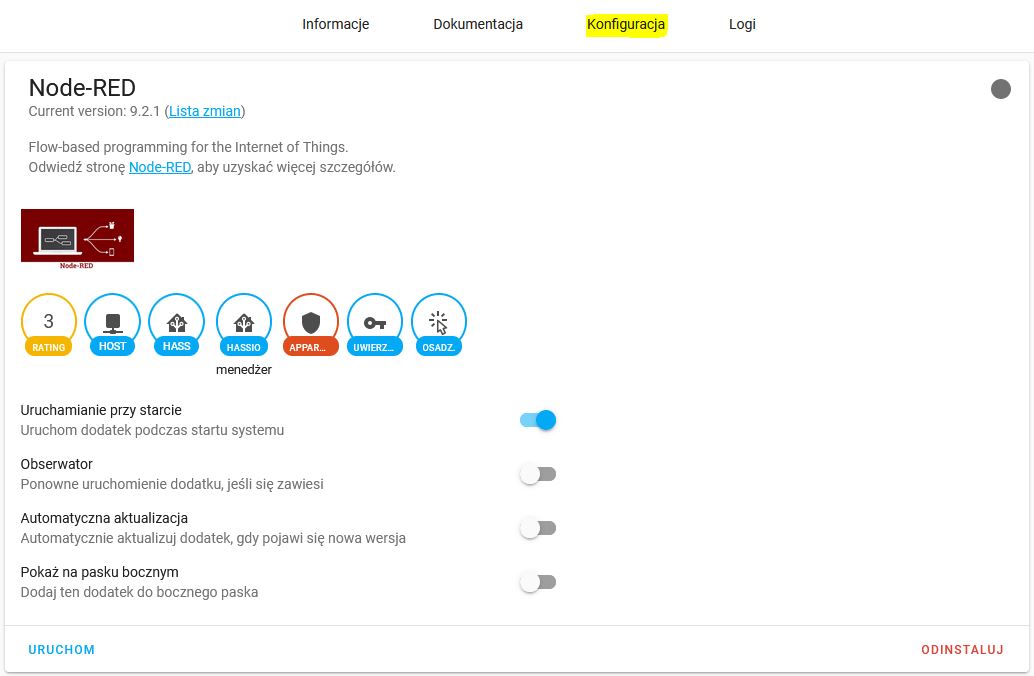The height and width of the screenshot is (676, 1034).
Task: Click the rating 3 badge icon
Action: point(48,322)
